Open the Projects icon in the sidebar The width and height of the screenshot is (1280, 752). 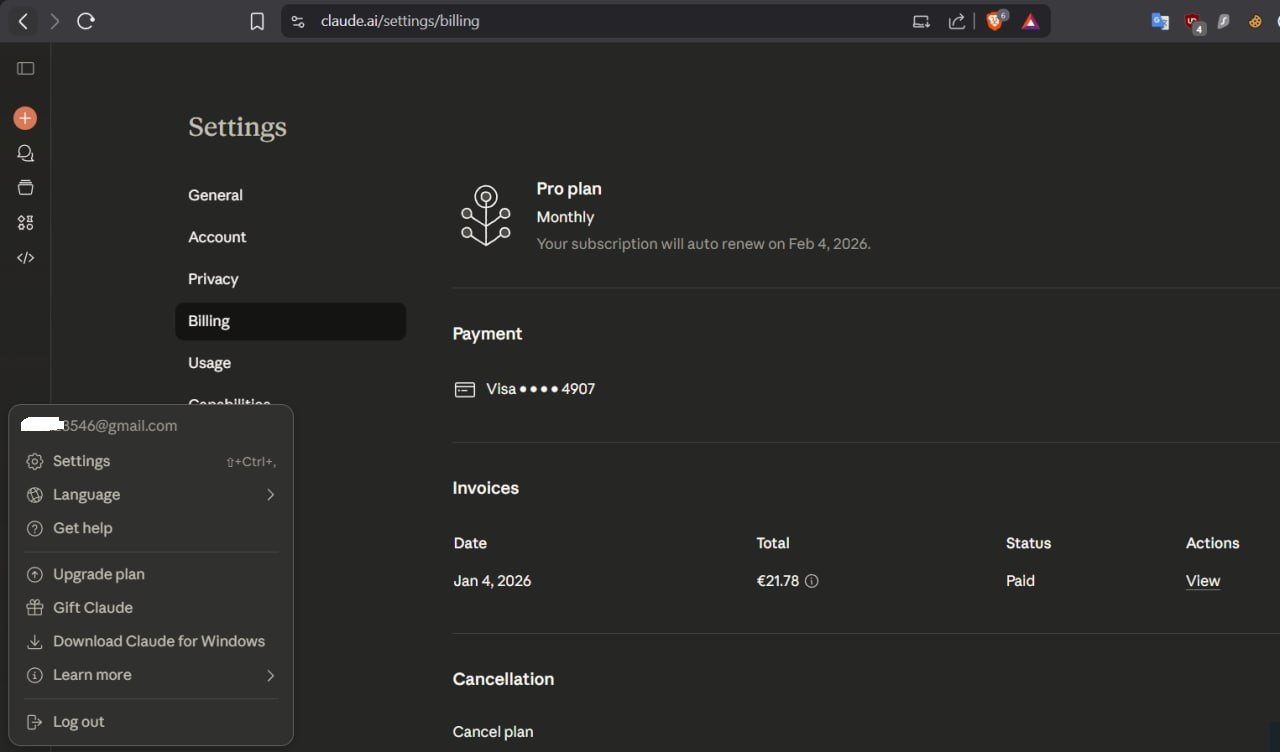coord(25,187)
